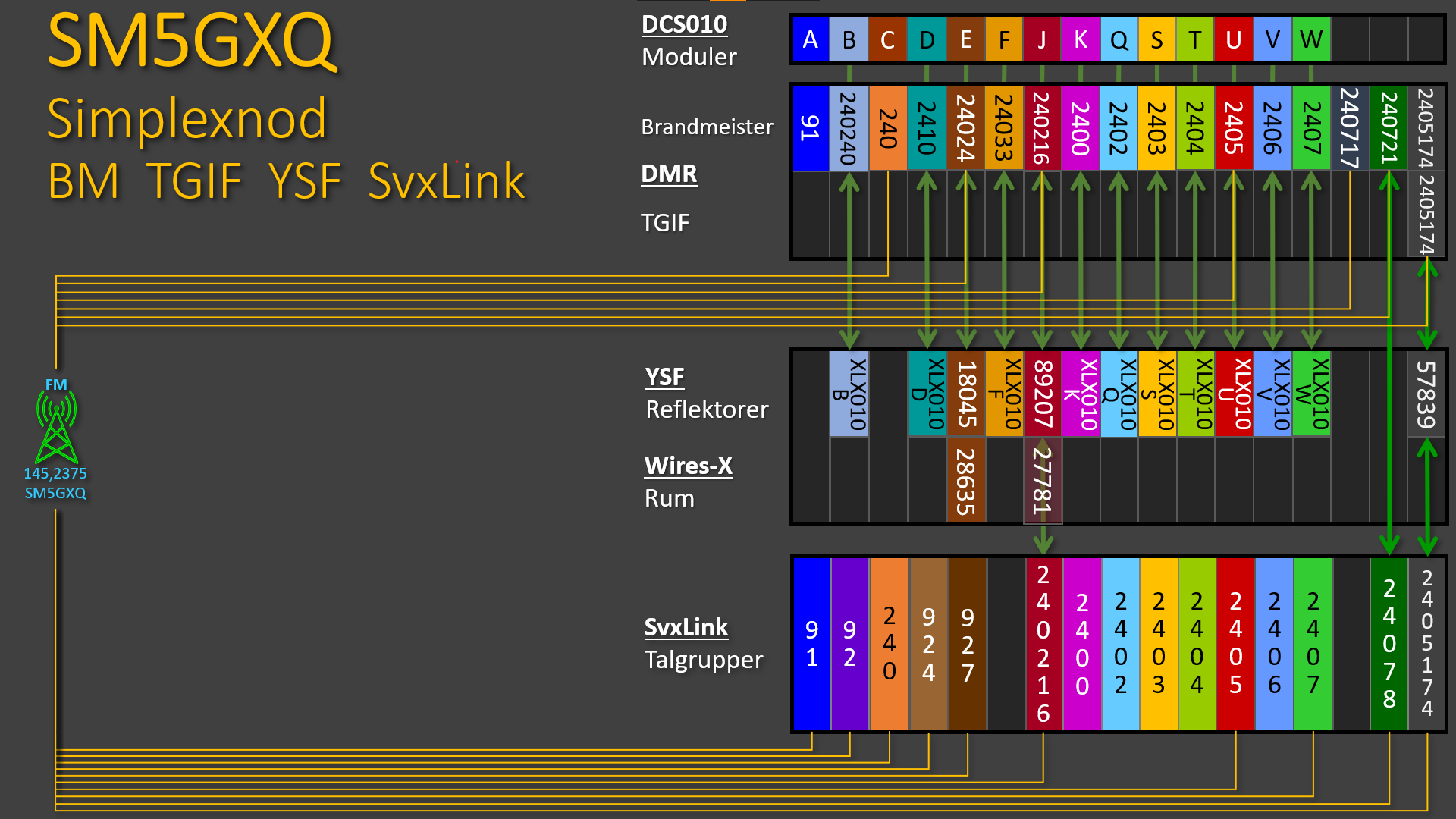Click the magenta Brandmeister 2400 cell
The image size is (1456, 819).
(x=1080, y=128)
